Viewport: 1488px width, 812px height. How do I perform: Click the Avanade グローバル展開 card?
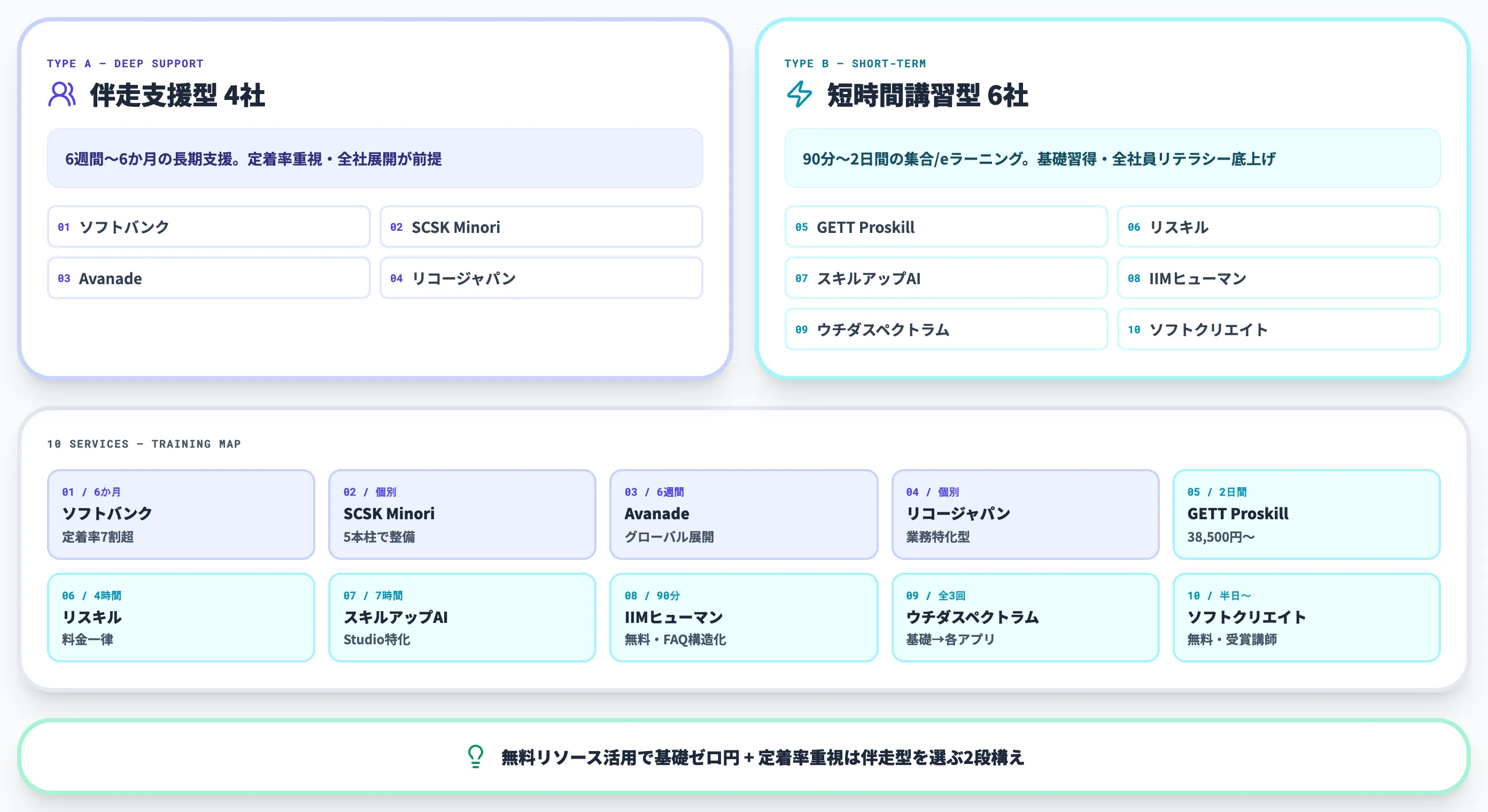pos(743,514)
